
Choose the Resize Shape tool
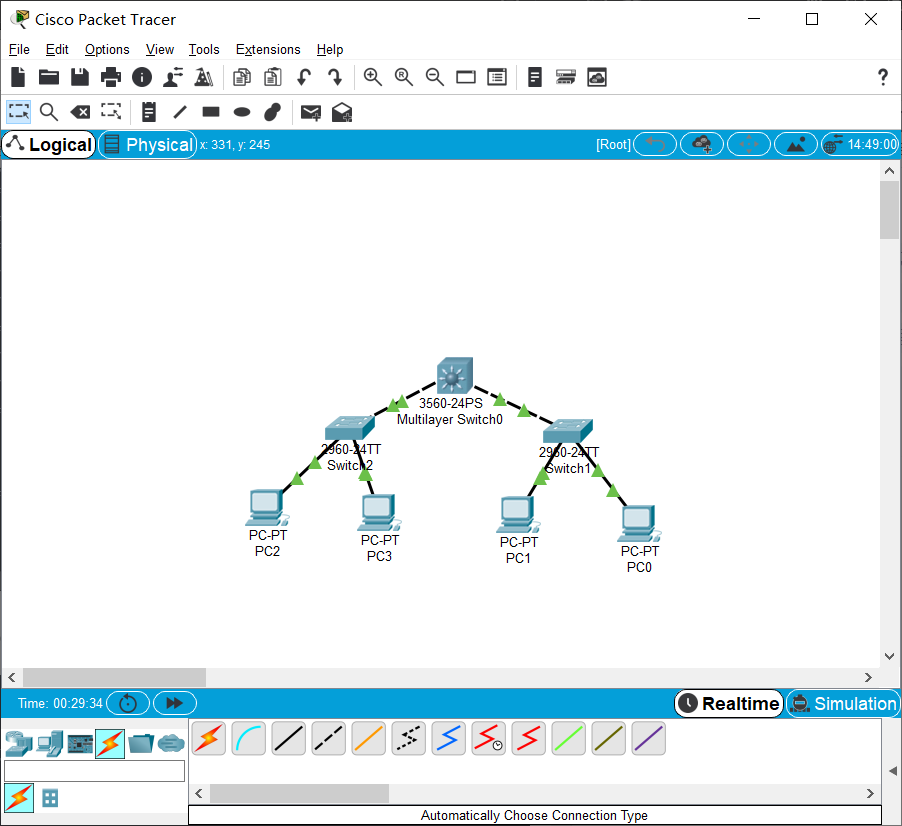tap(111, 112)
